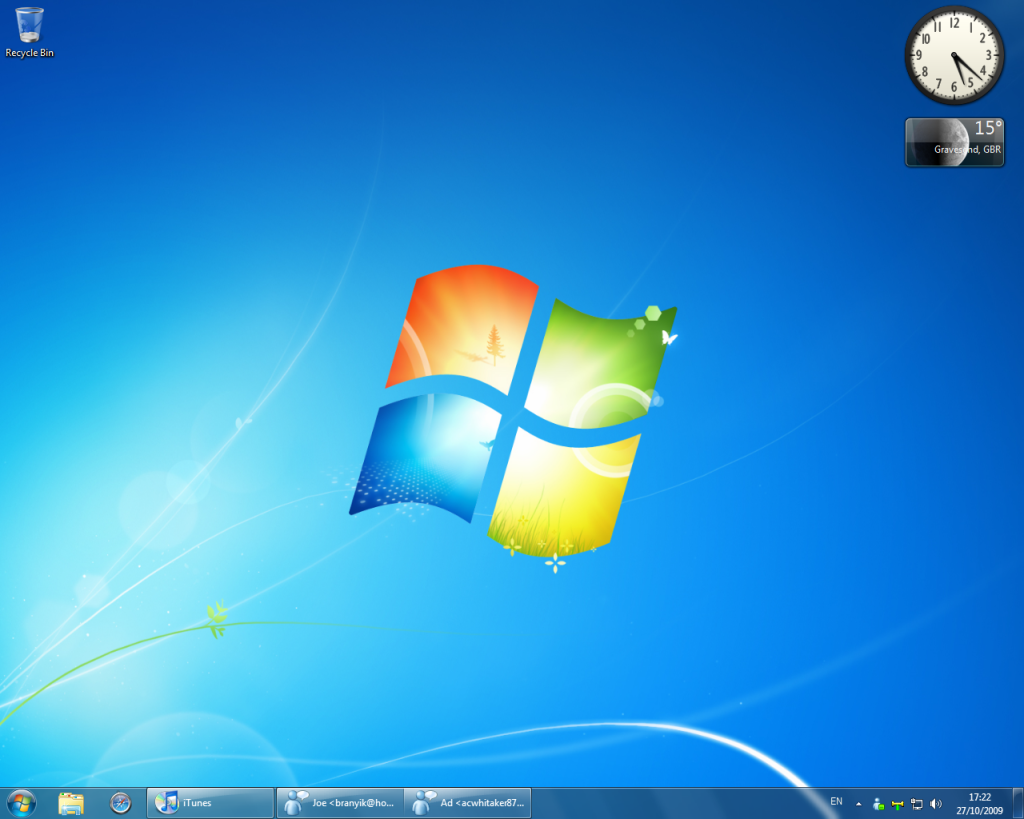Image resolution: width=1024 pixels, height=819 pixels.
Task: Open the Joe <branyik@ho... conversation window
Action: click(340, 803)
